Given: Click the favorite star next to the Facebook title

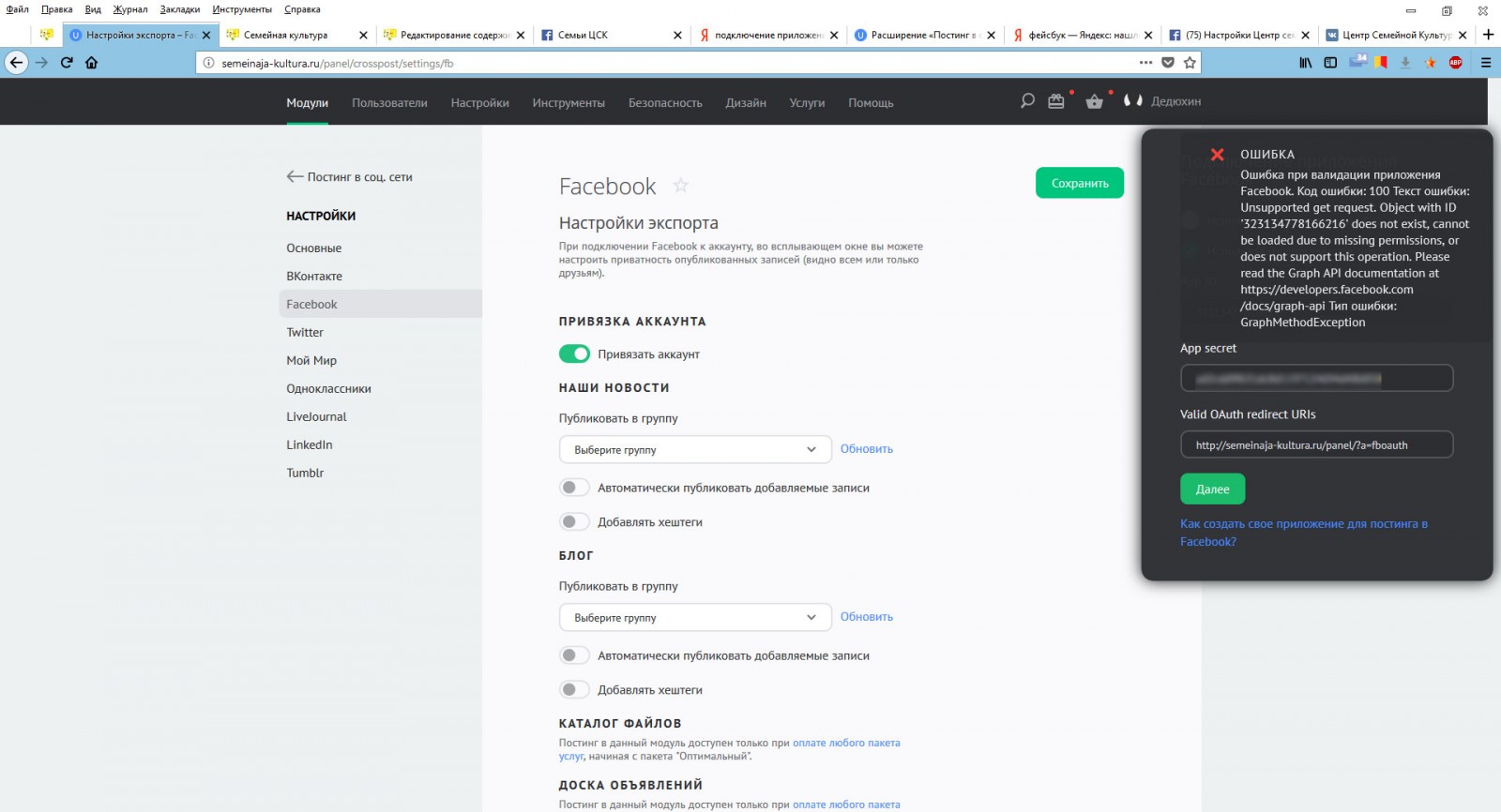Looking at the screenshot, I should click(x=681, y=186).
